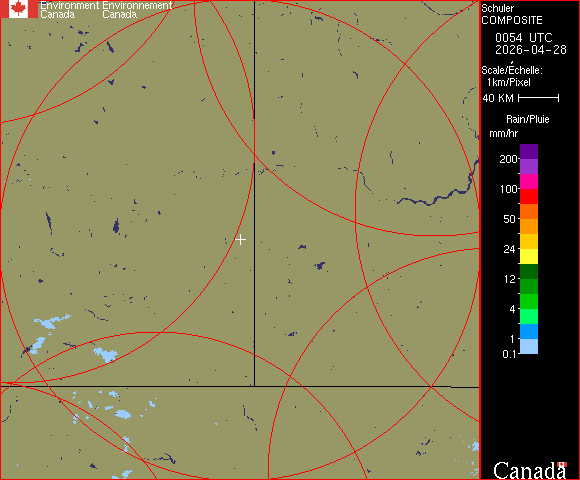The image size is (580, 480).
Task: Click the small flag above Canada wordmark
Action: (562, 464)
